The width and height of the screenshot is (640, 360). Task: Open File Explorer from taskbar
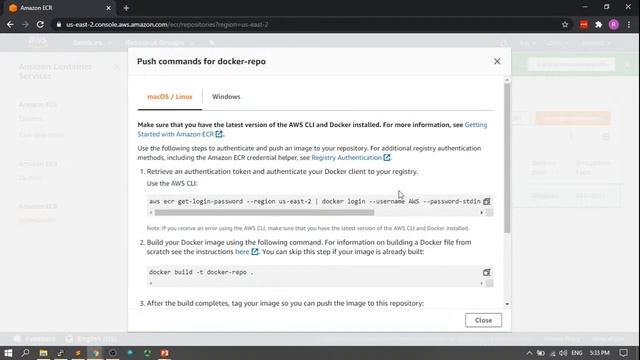[x=43, y=353]
